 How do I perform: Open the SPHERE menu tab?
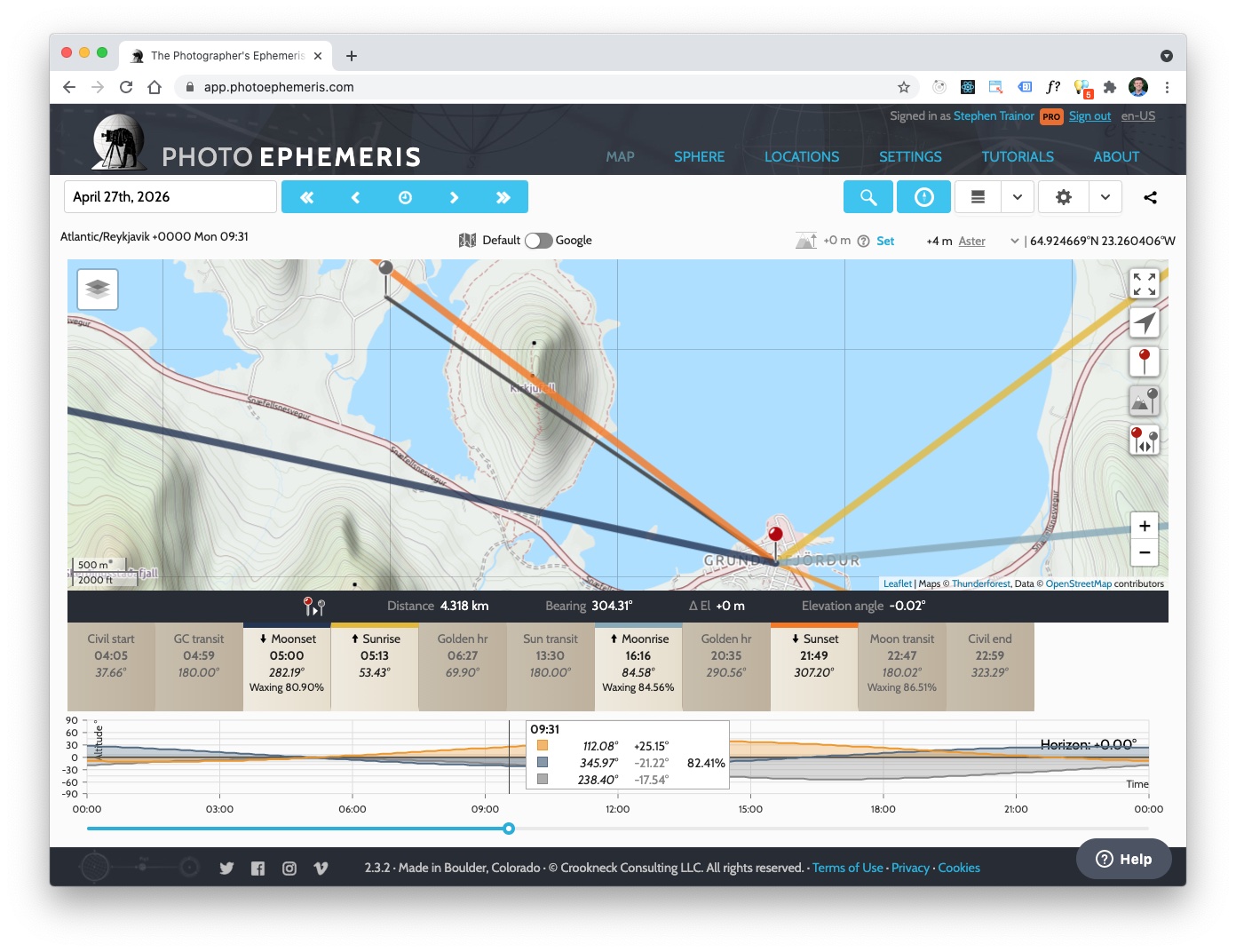coord(699,156)
